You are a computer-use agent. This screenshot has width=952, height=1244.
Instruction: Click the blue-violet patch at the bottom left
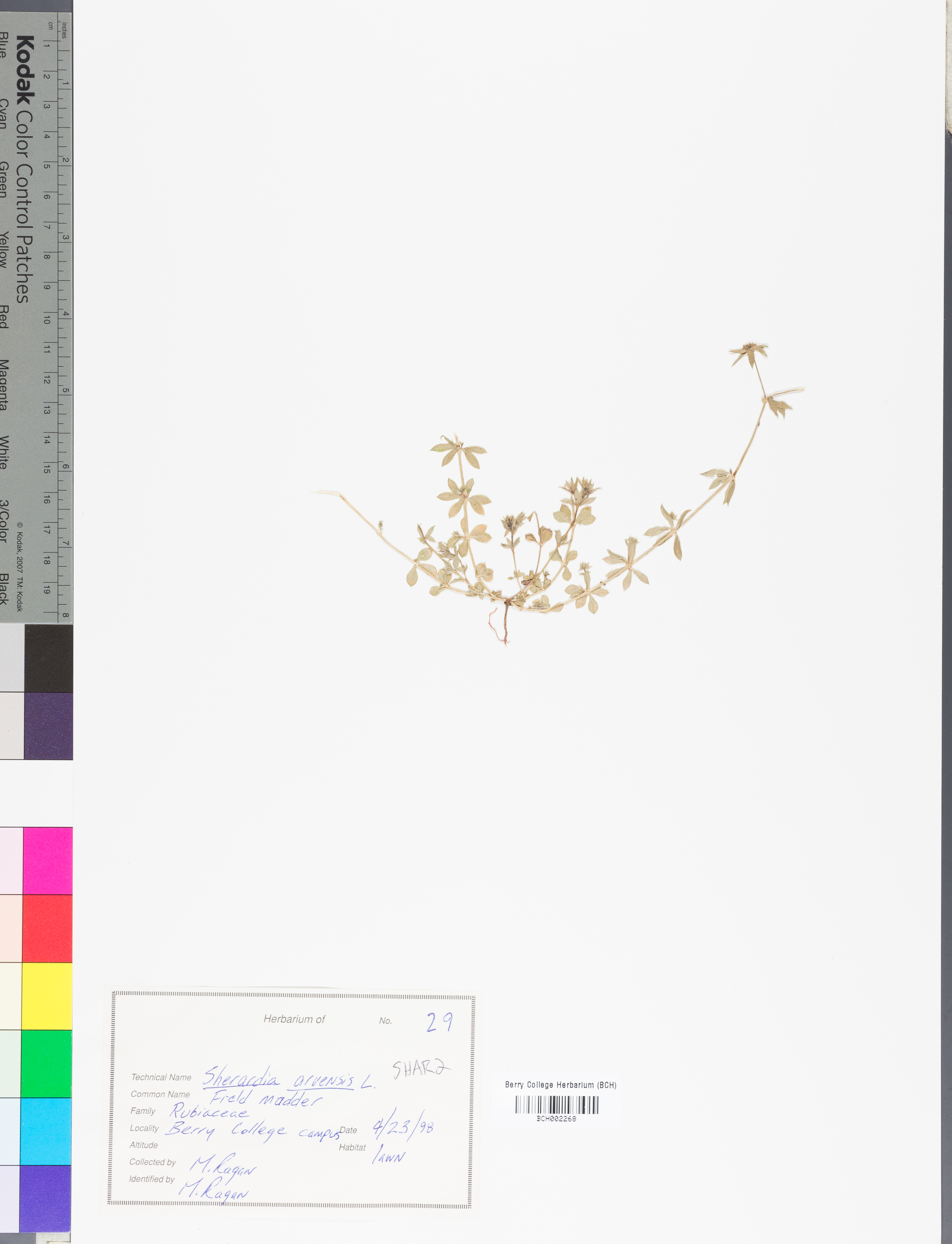[45, 1198]
